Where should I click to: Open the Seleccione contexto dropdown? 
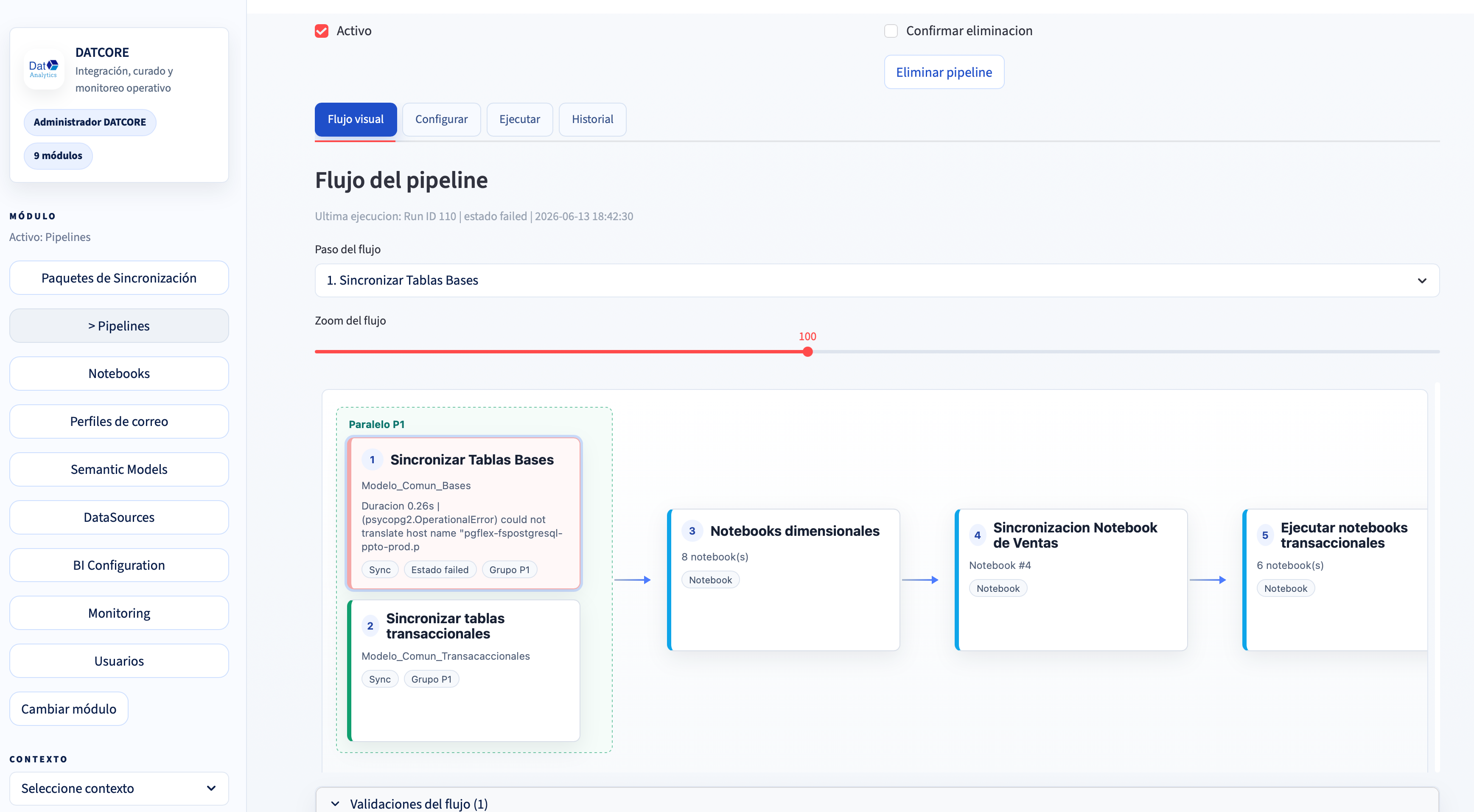(119, 788)
